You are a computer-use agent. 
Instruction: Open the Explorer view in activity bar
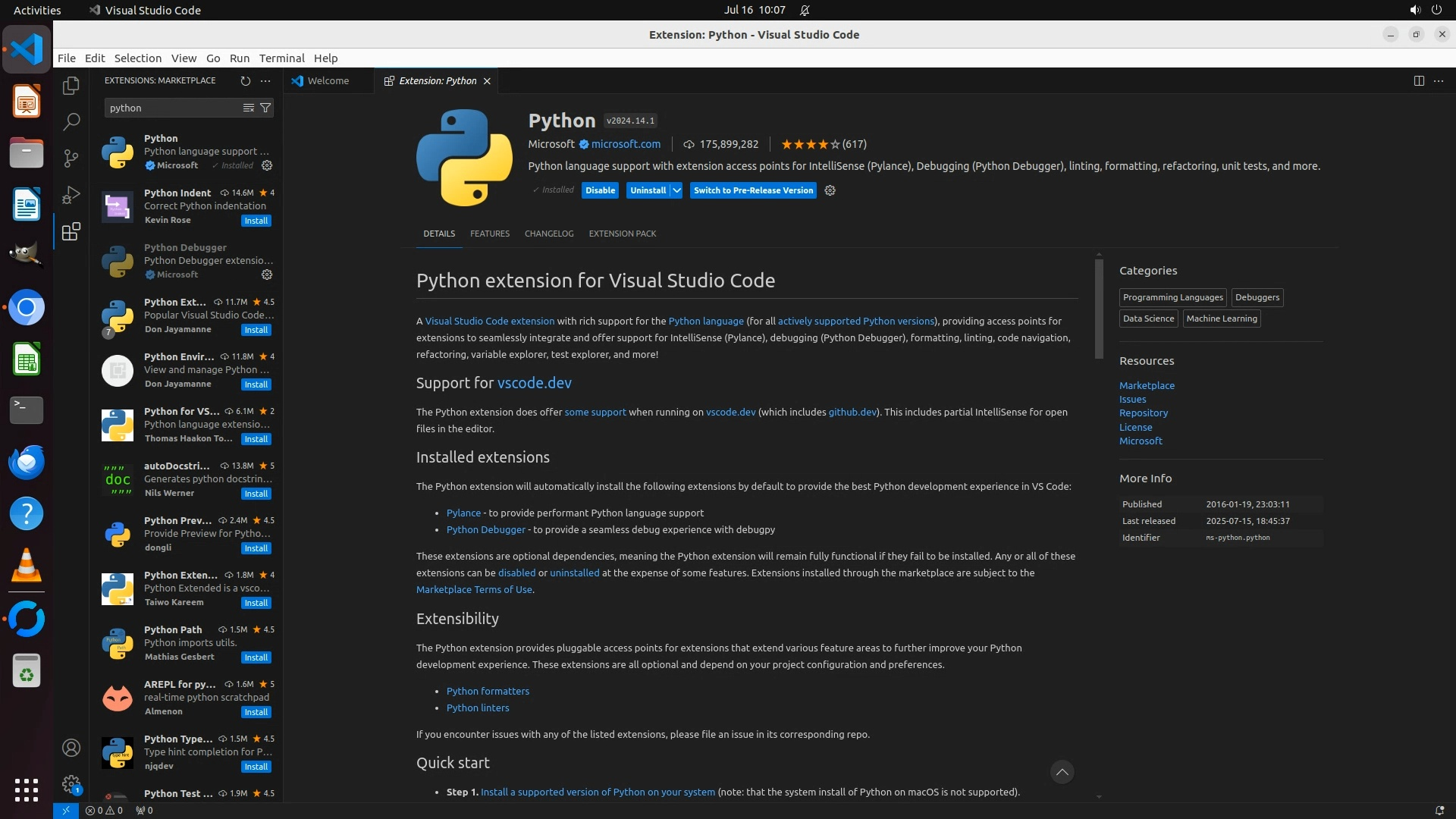pyautogui.click(x=71, y=86)
